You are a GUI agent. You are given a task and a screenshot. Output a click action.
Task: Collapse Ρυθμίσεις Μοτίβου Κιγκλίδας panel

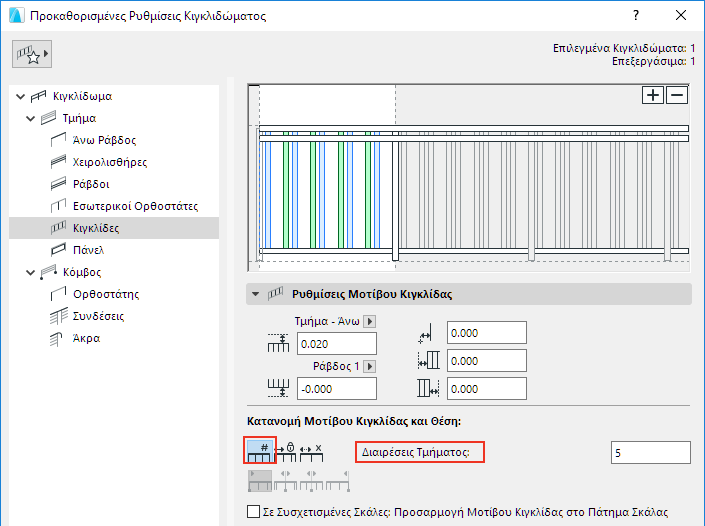(x=255, y=294)
